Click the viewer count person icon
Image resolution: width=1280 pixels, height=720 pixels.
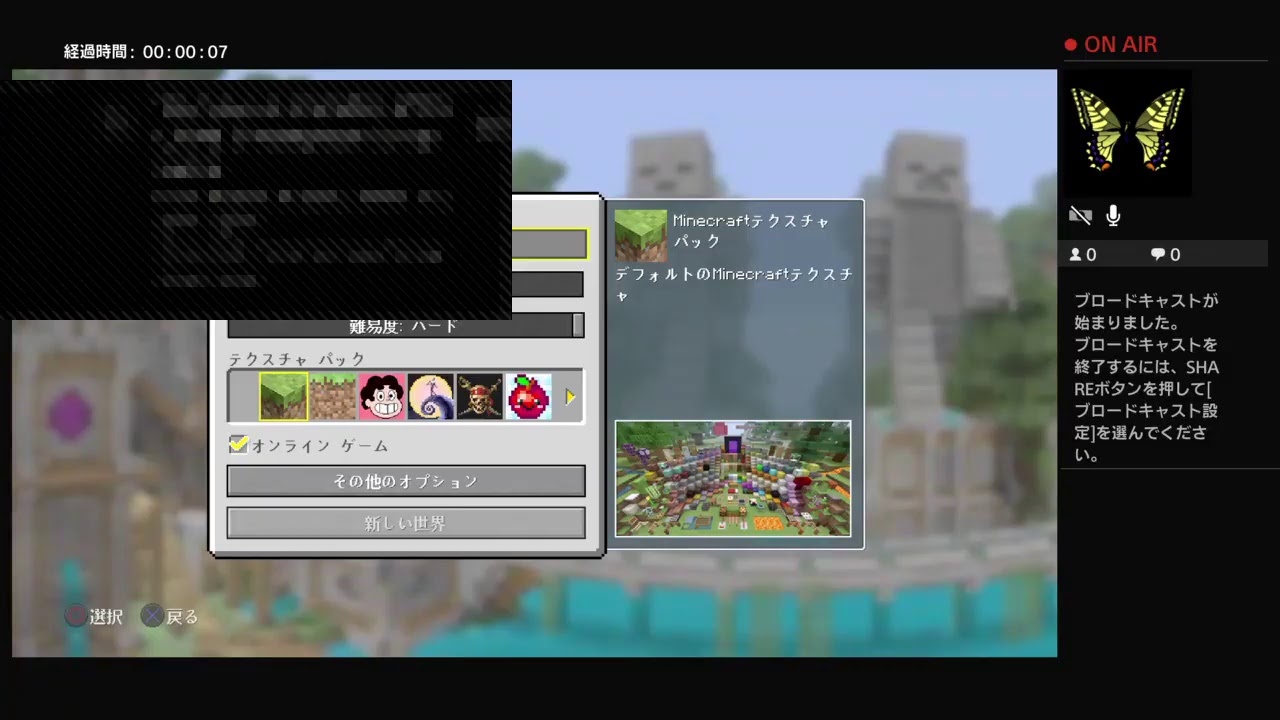coord(1076,255)
